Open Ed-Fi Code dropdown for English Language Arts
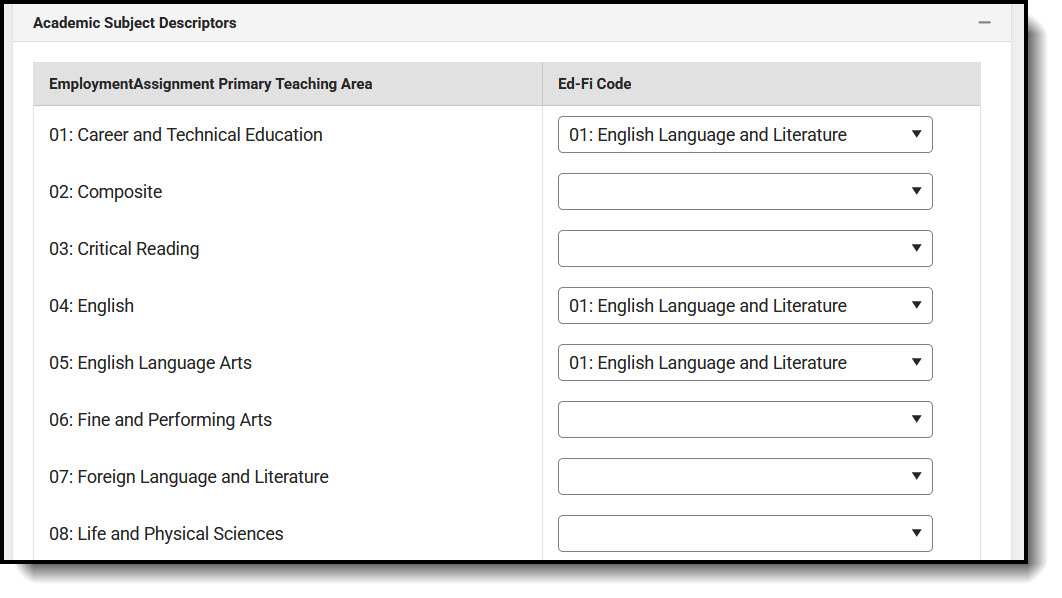This screenshot has height=598, width=1062. click(744, 363)
